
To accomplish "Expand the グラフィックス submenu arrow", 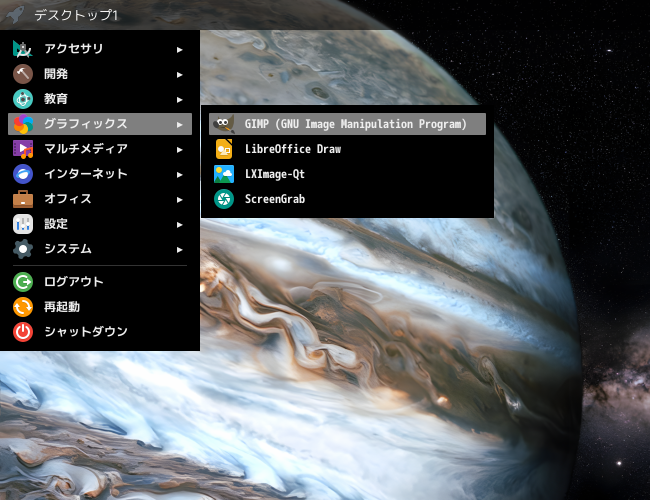I will [179, 124].
